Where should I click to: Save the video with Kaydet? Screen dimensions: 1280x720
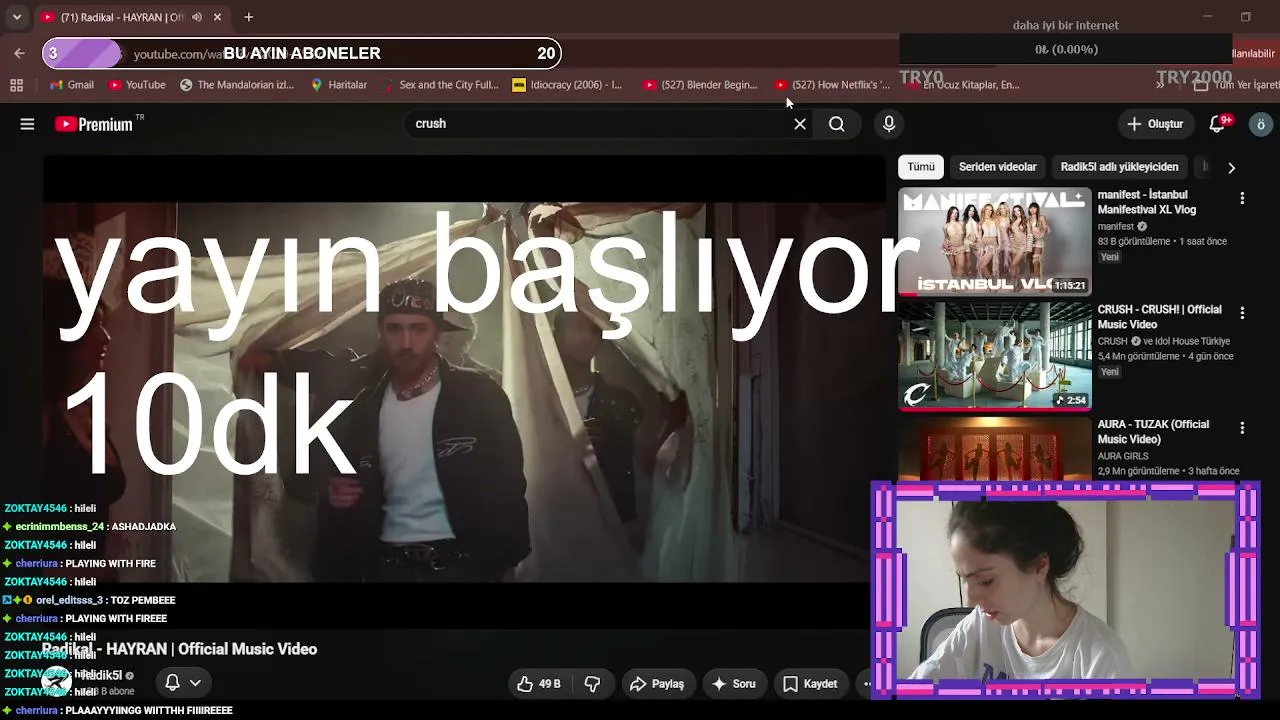tap(810, 684)
